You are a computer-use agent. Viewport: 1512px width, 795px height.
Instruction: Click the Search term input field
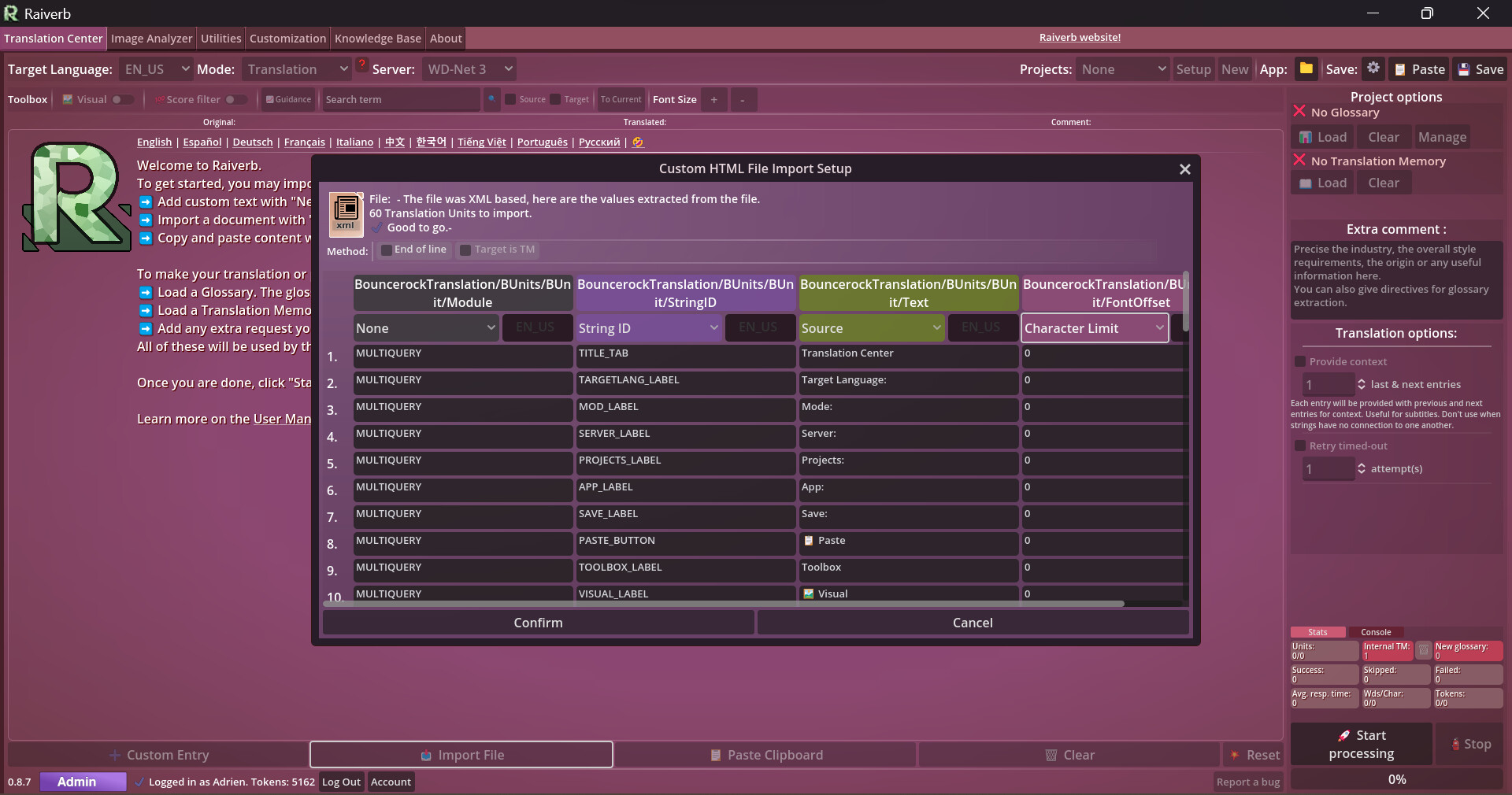pyautogui.click(x=400, y=99)
